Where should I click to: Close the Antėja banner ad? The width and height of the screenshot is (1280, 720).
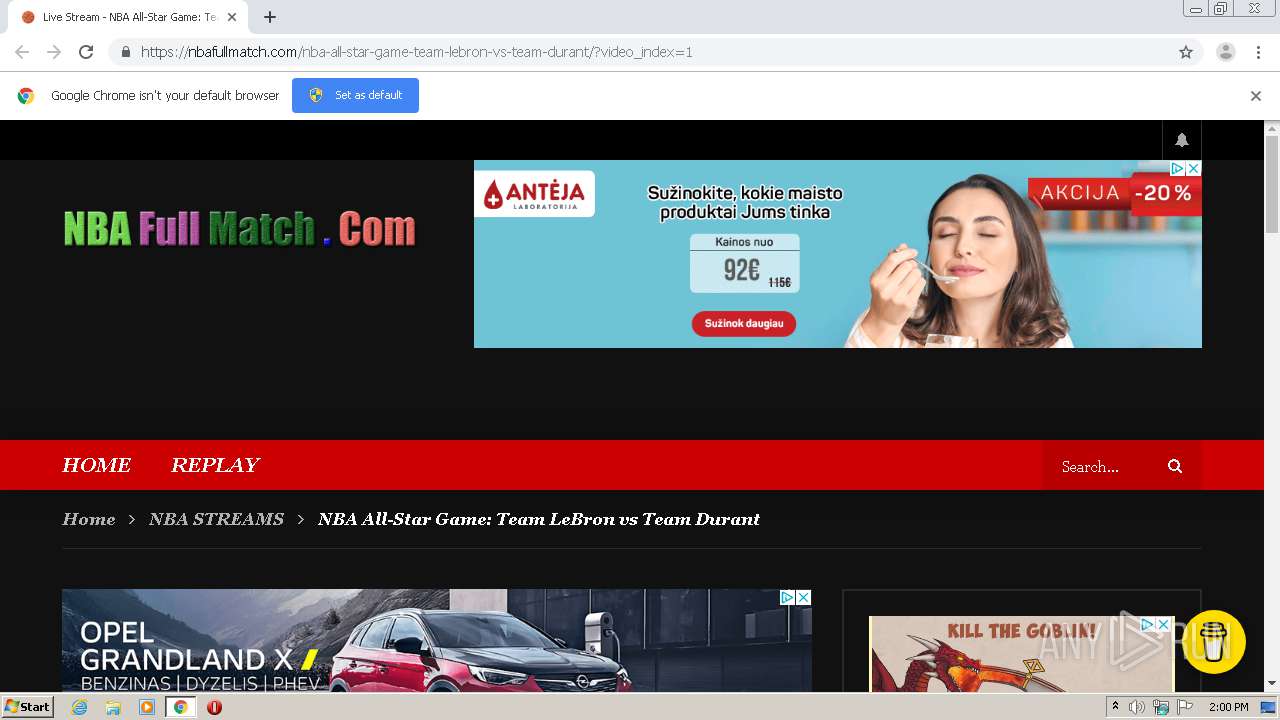pyautogui.click(x=1193, y=169)
